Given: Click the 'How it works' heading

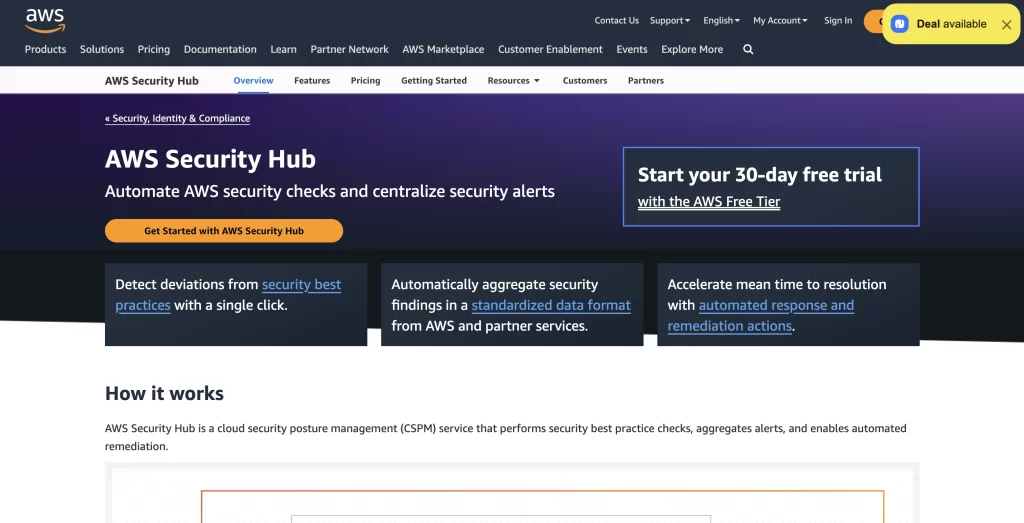Looking at the screenshot, I should tap(165, 393).
